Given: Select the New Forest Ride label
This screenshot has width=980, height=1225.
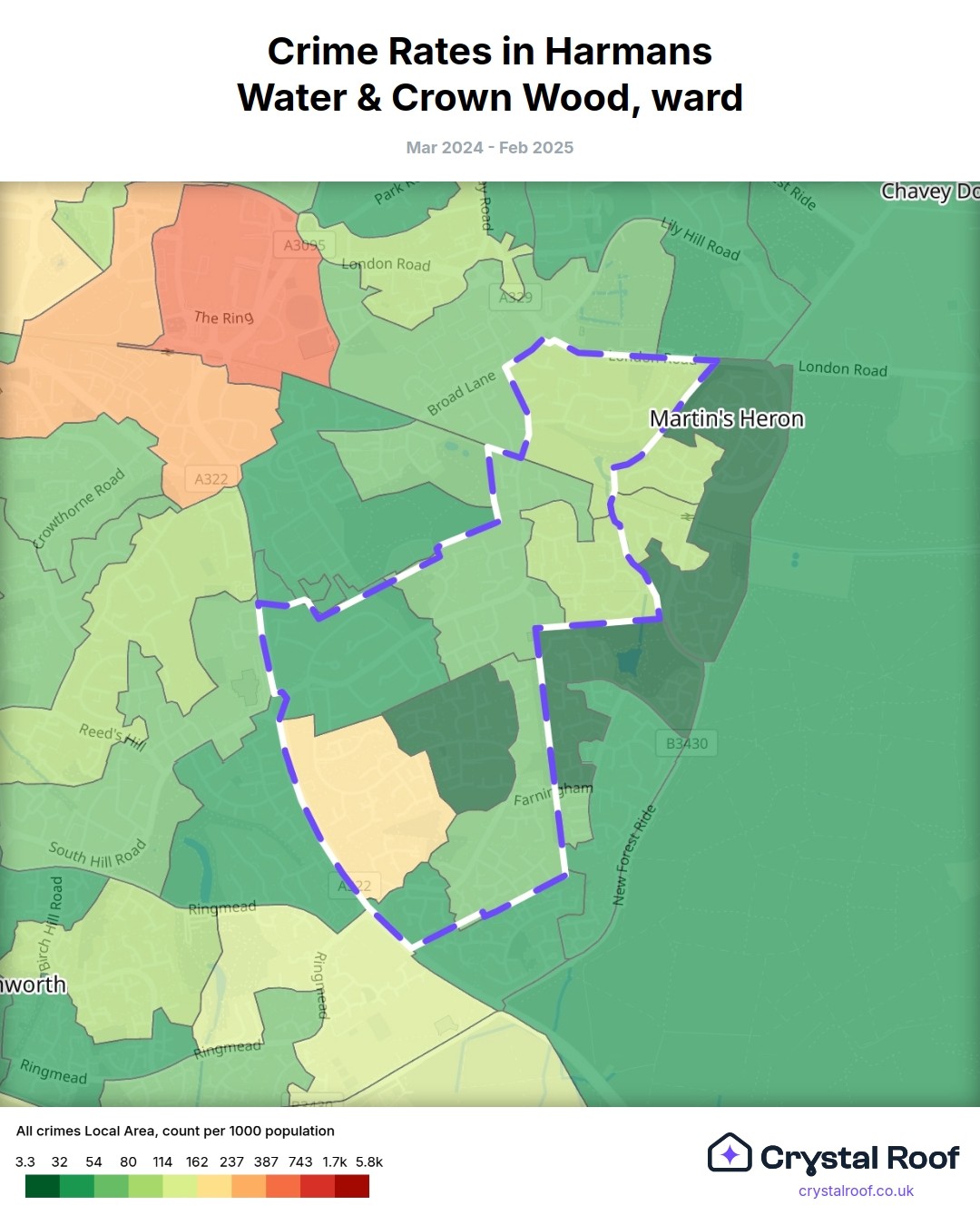Looking at the screenshot, I should pos(632,855).
